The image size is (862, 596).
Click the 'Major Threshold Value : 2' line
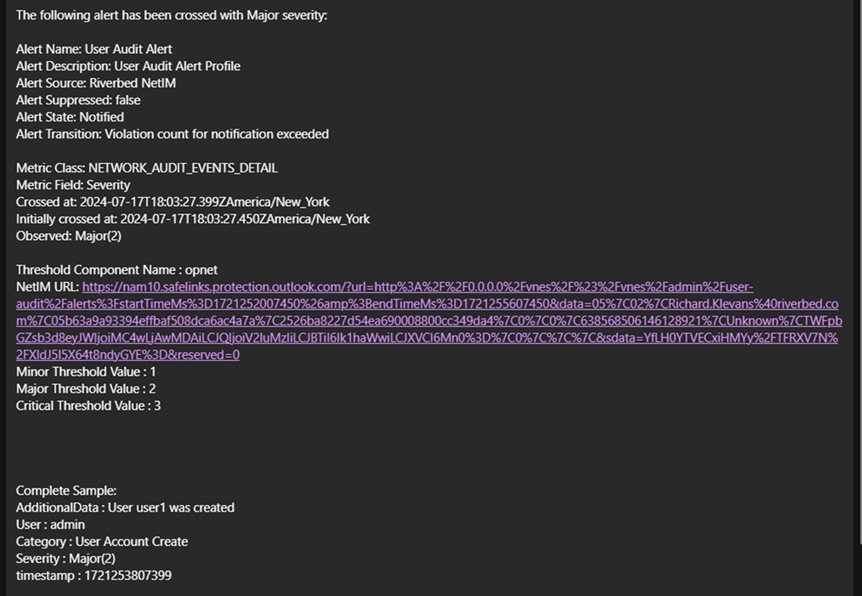pyautogui.click(x=86, y=389)
